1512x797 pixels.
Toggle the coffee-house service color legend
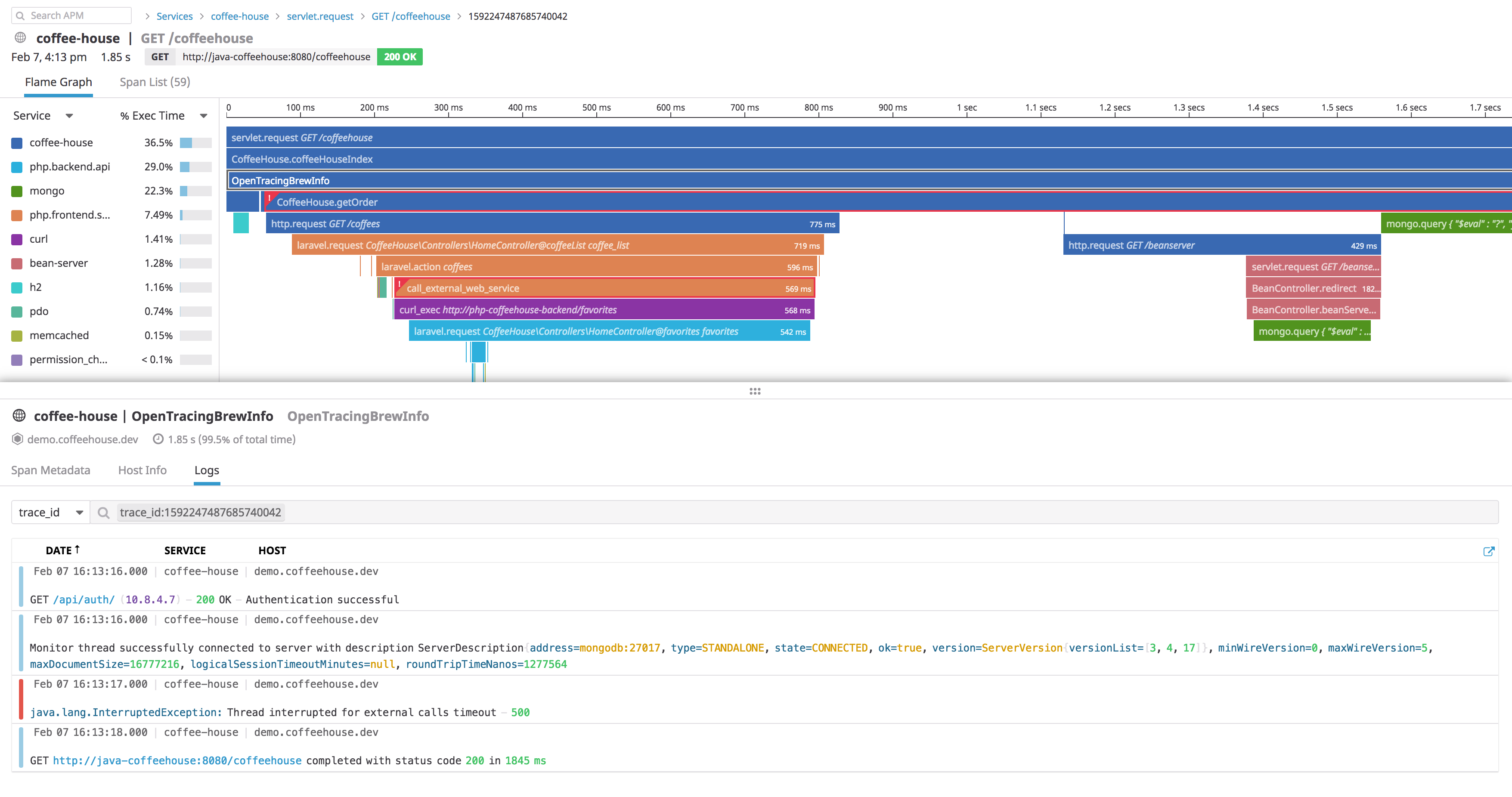17,142
